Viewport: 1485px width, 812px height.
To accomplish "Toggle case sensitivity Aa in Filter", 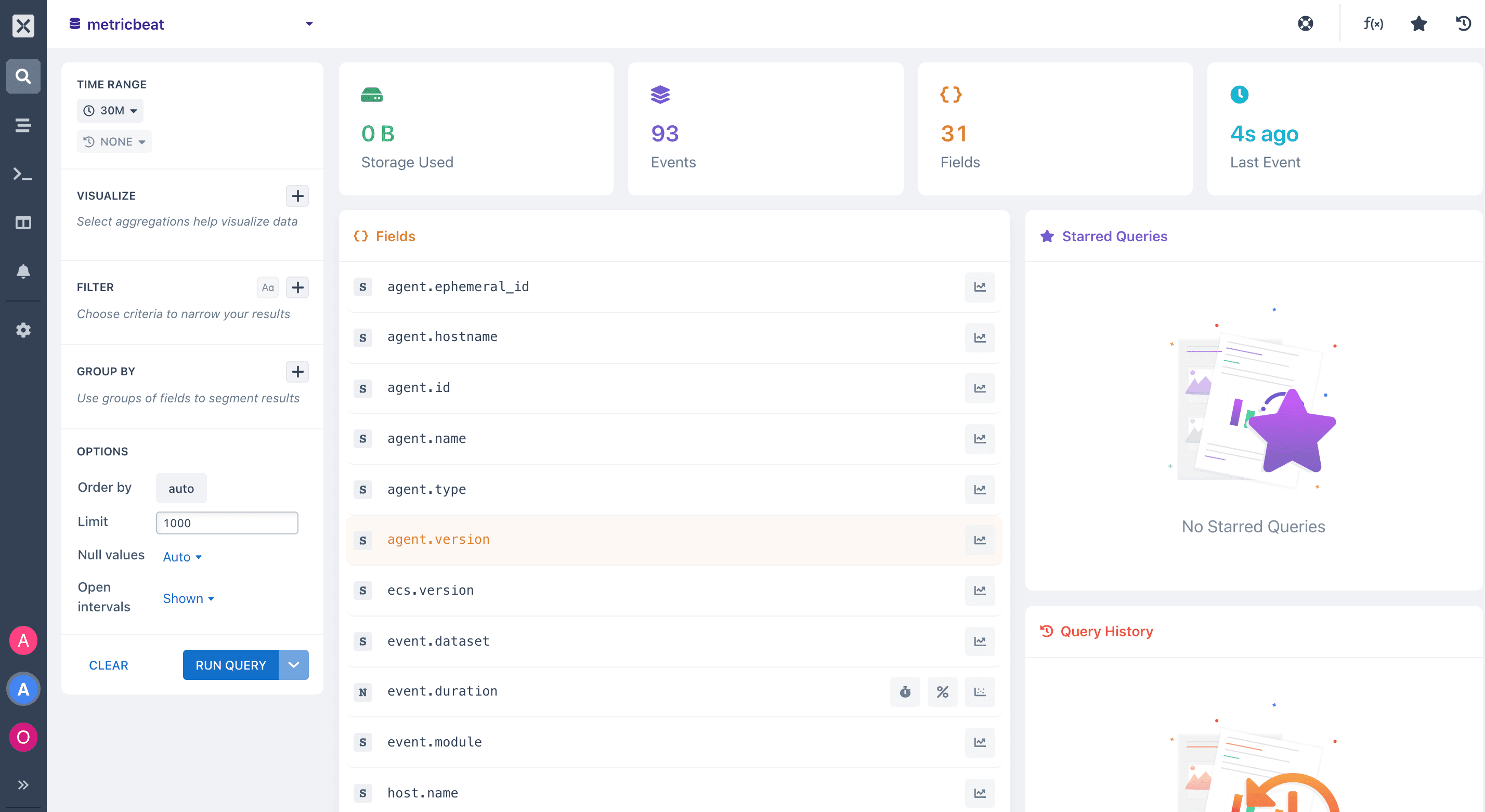I will (x=267, y=287).
